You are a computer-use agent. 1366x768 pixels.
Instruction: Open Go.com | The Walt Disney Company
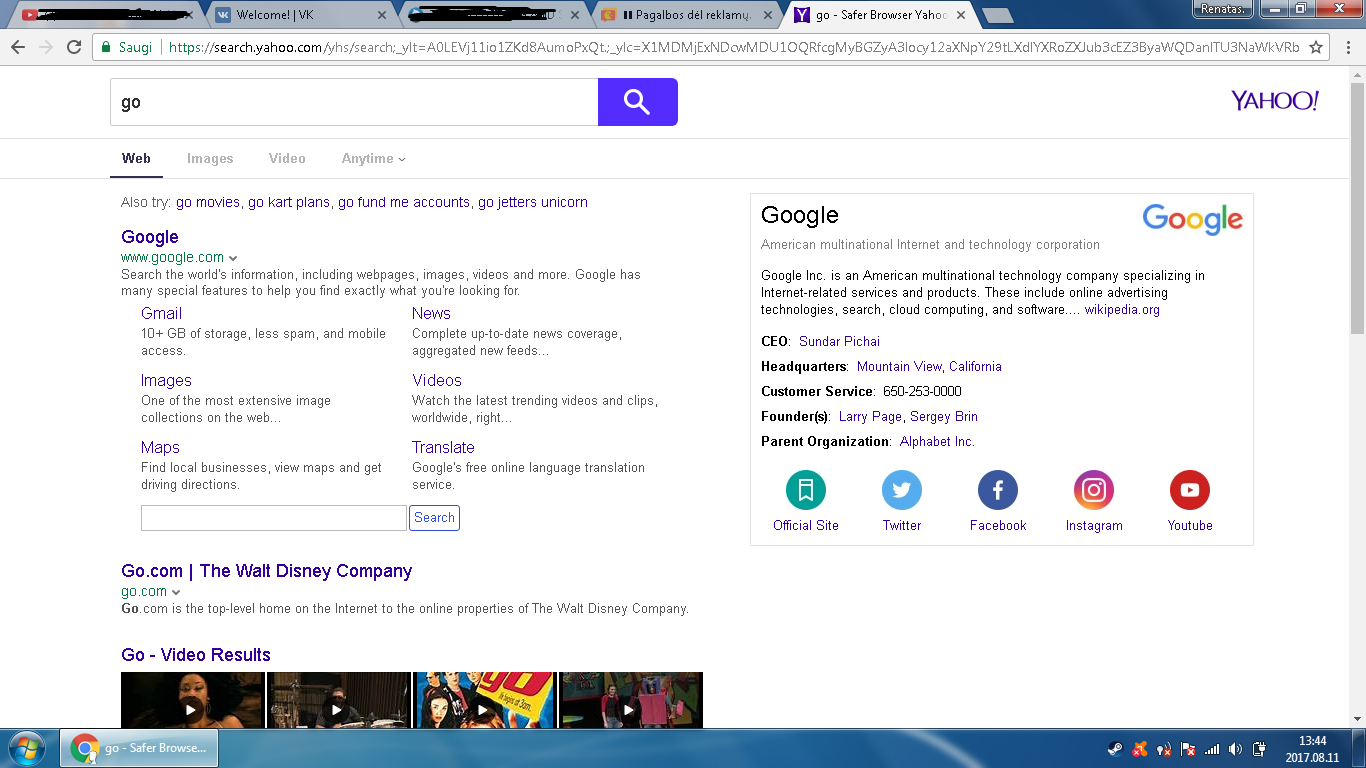(266, 571)
